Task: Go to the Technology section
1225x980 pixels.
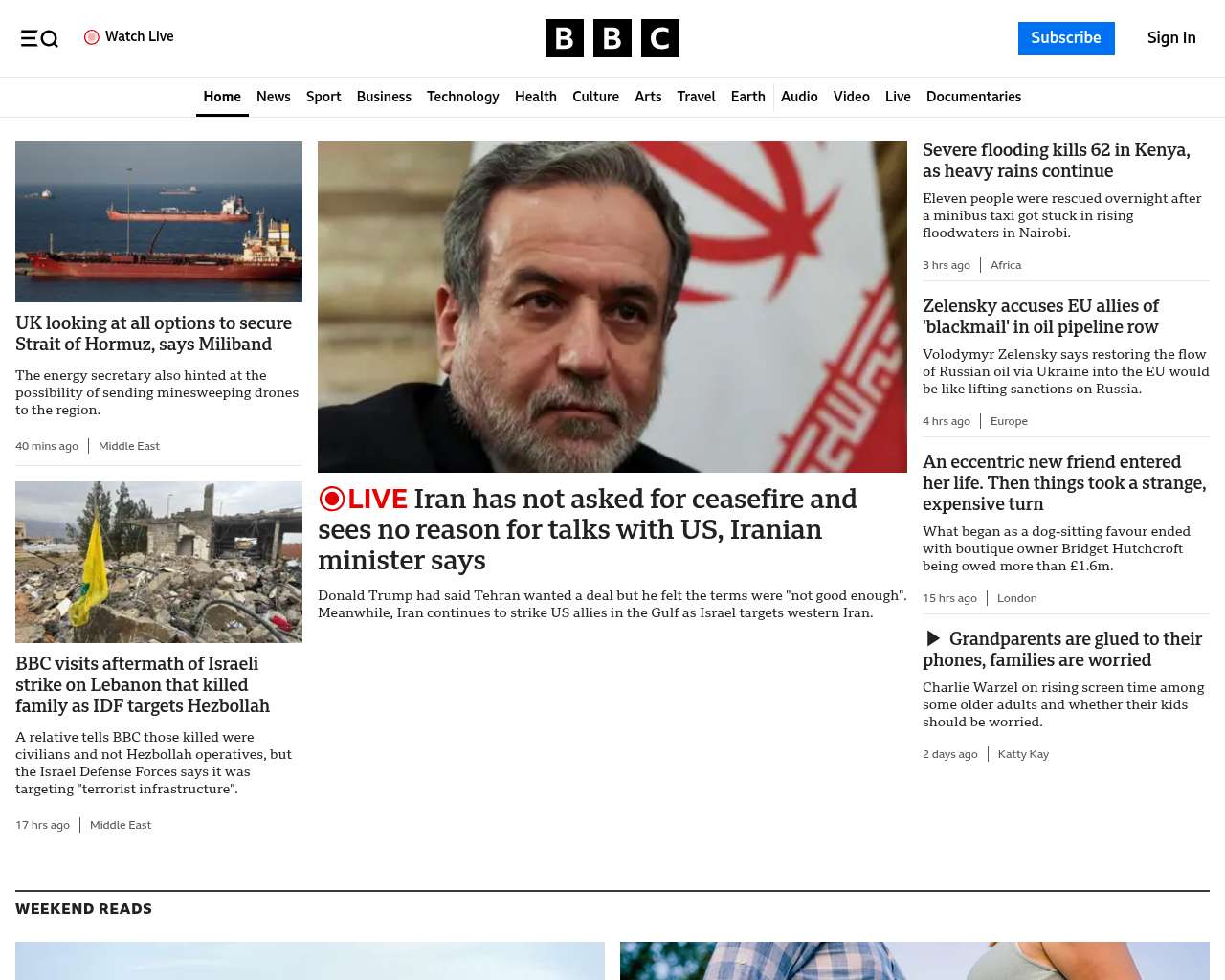Action: pos(462,97)
